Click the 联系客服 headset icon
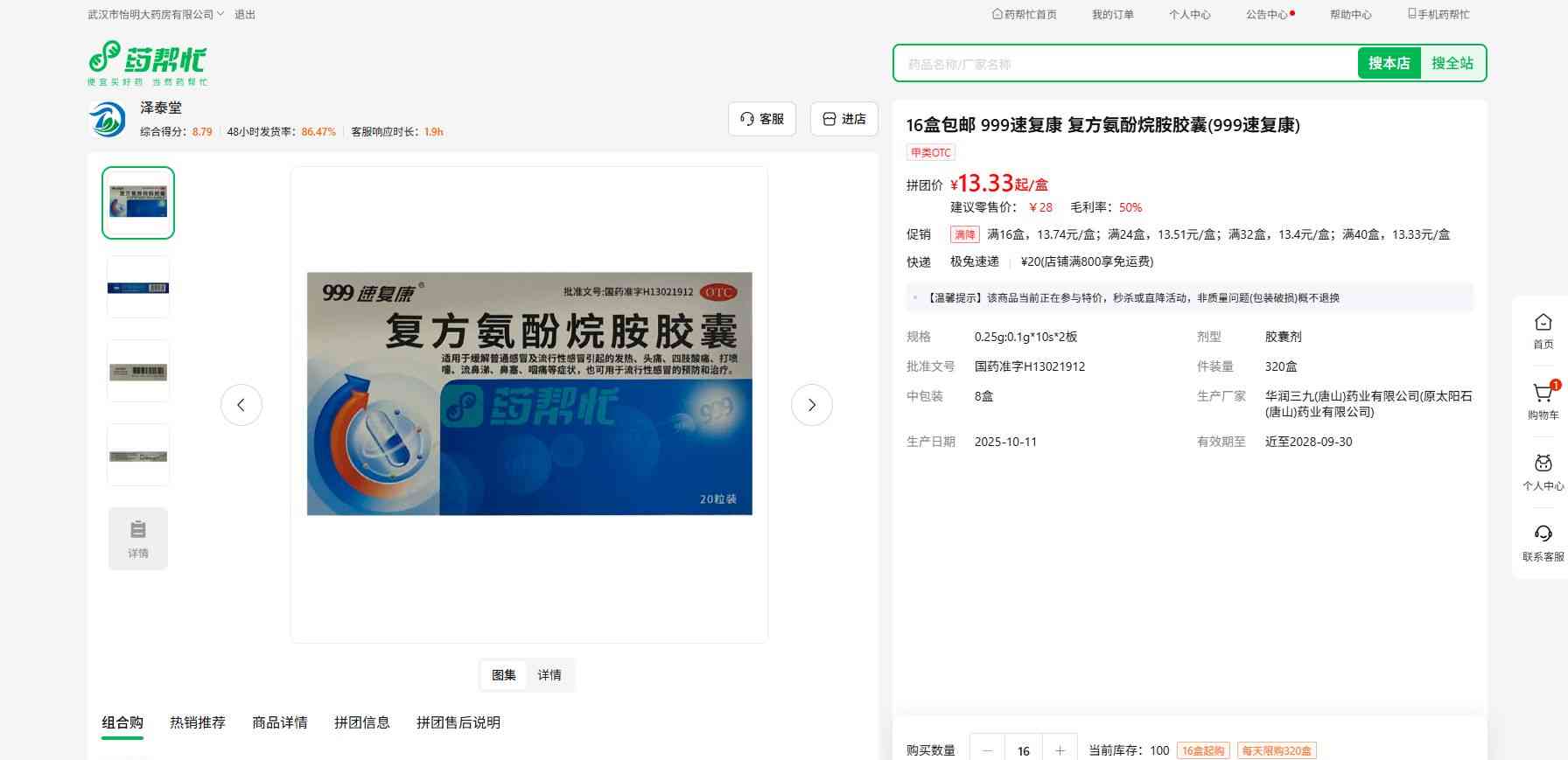The width and height of the screenshot is (1568, 760). click(1543, 534)
